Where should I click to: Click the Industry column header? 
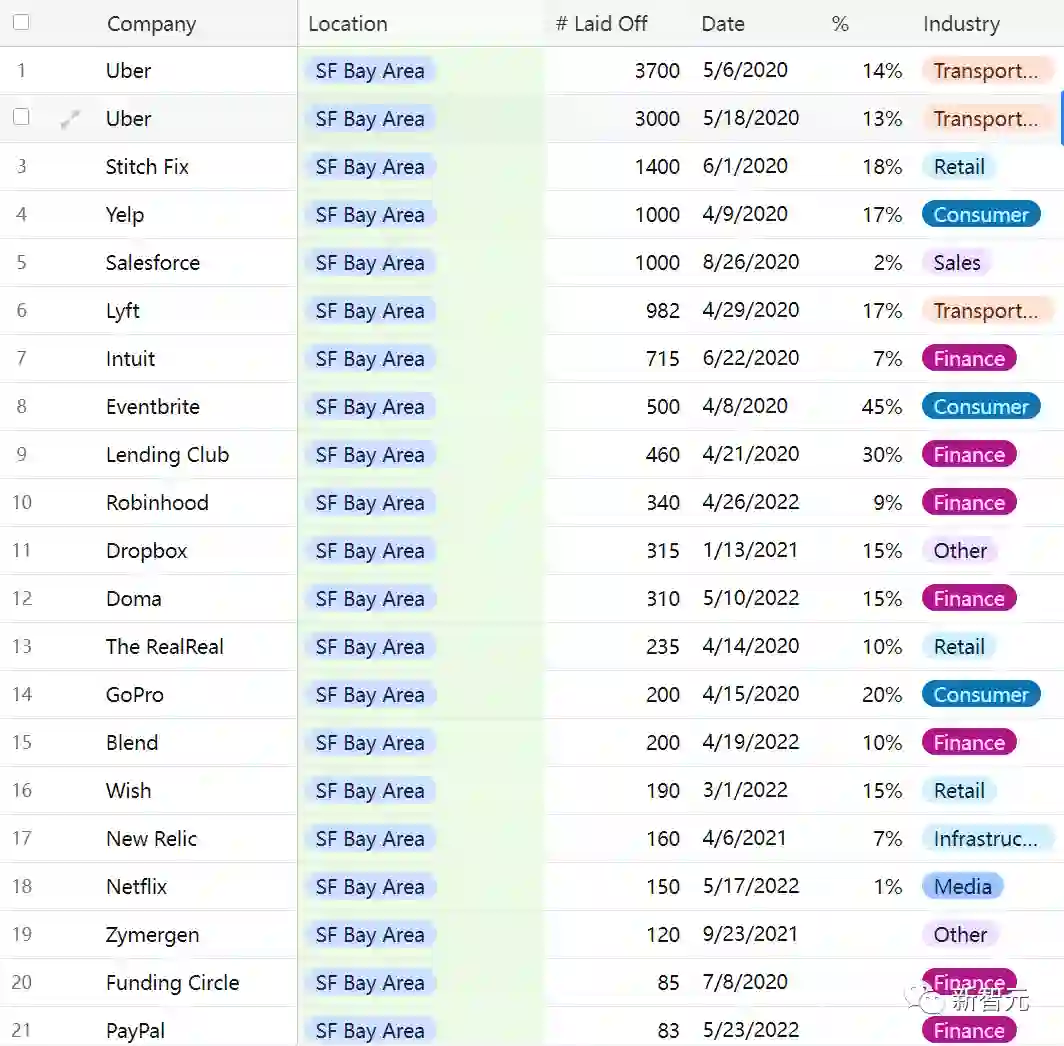pyautogui.click(x=961, y=24)
